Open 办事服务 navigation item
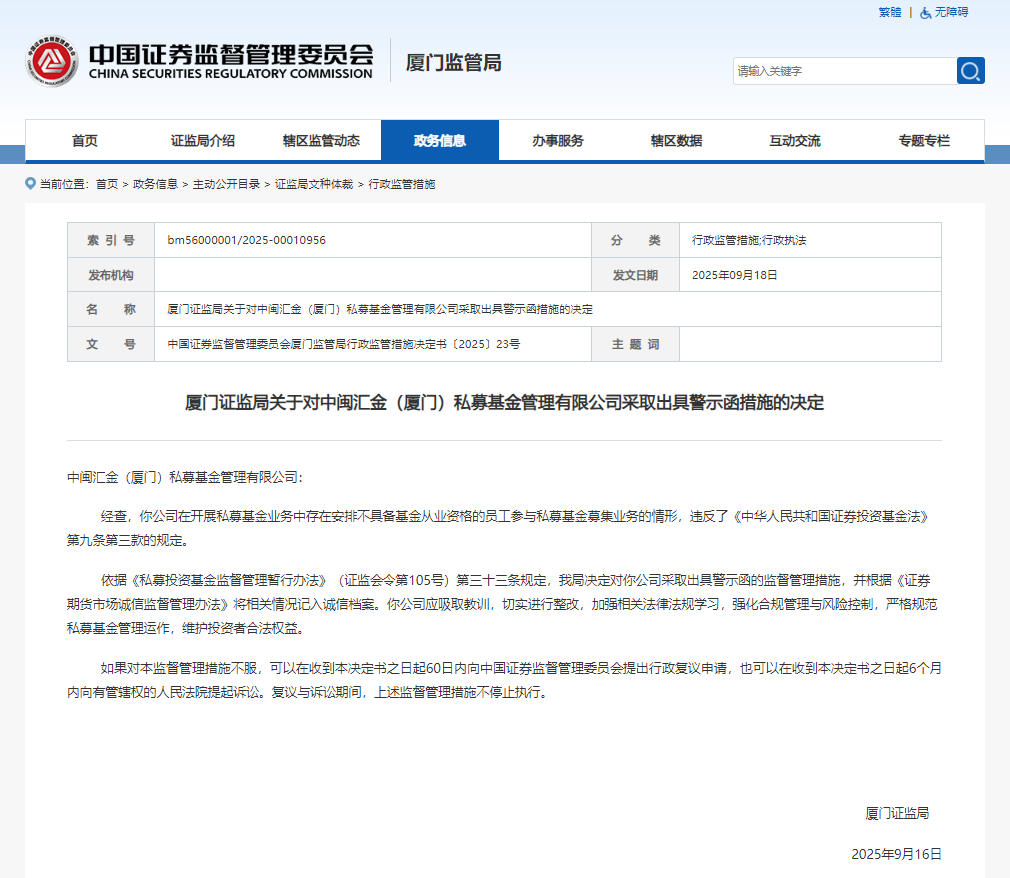 [558, 141]
